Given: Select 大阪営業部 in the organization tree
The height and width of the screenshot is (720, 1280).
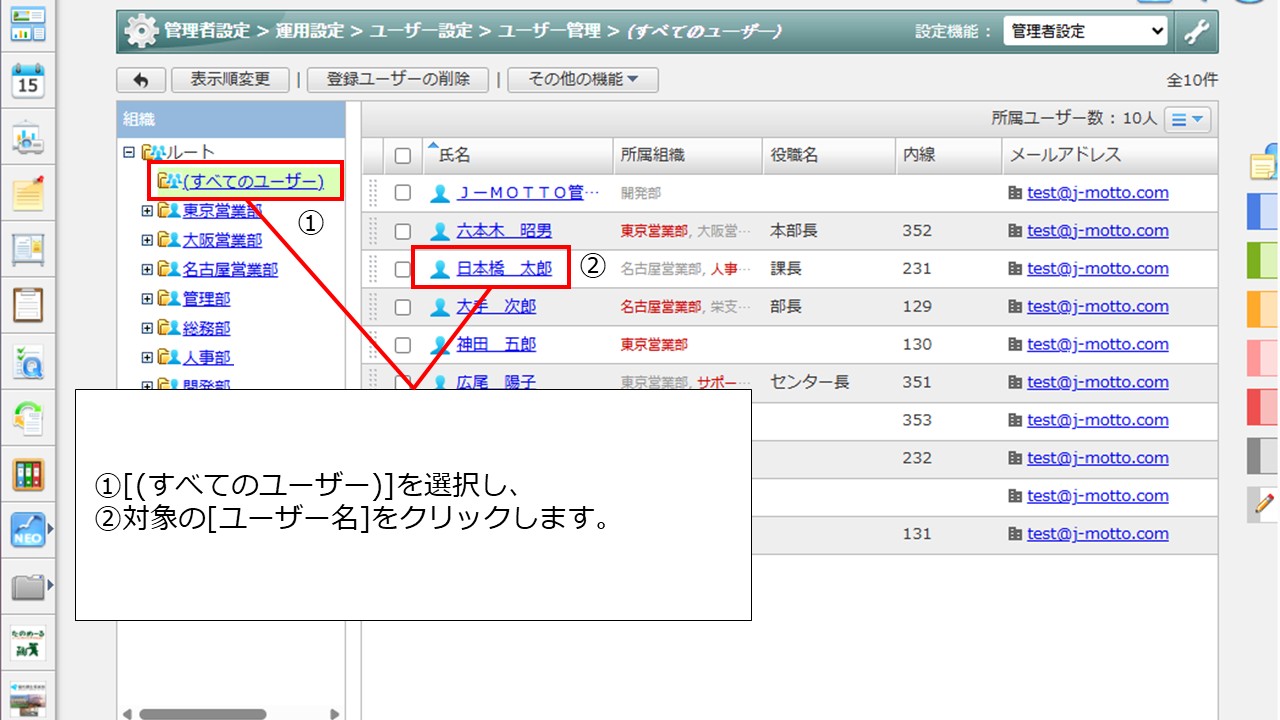Looking at the screenshot, I should pos(222,240).
